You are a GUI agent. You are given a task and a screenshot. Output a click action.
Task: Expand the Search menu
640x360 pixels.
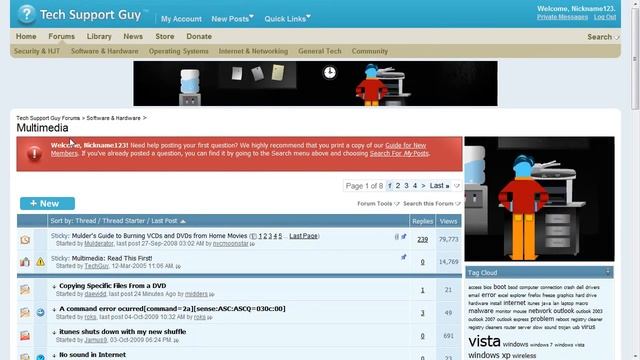(603, 37)
